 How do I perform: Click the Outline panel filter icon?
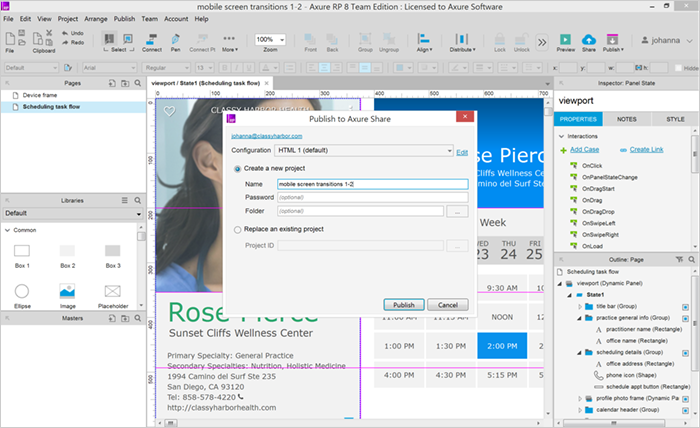coord(679,259)
